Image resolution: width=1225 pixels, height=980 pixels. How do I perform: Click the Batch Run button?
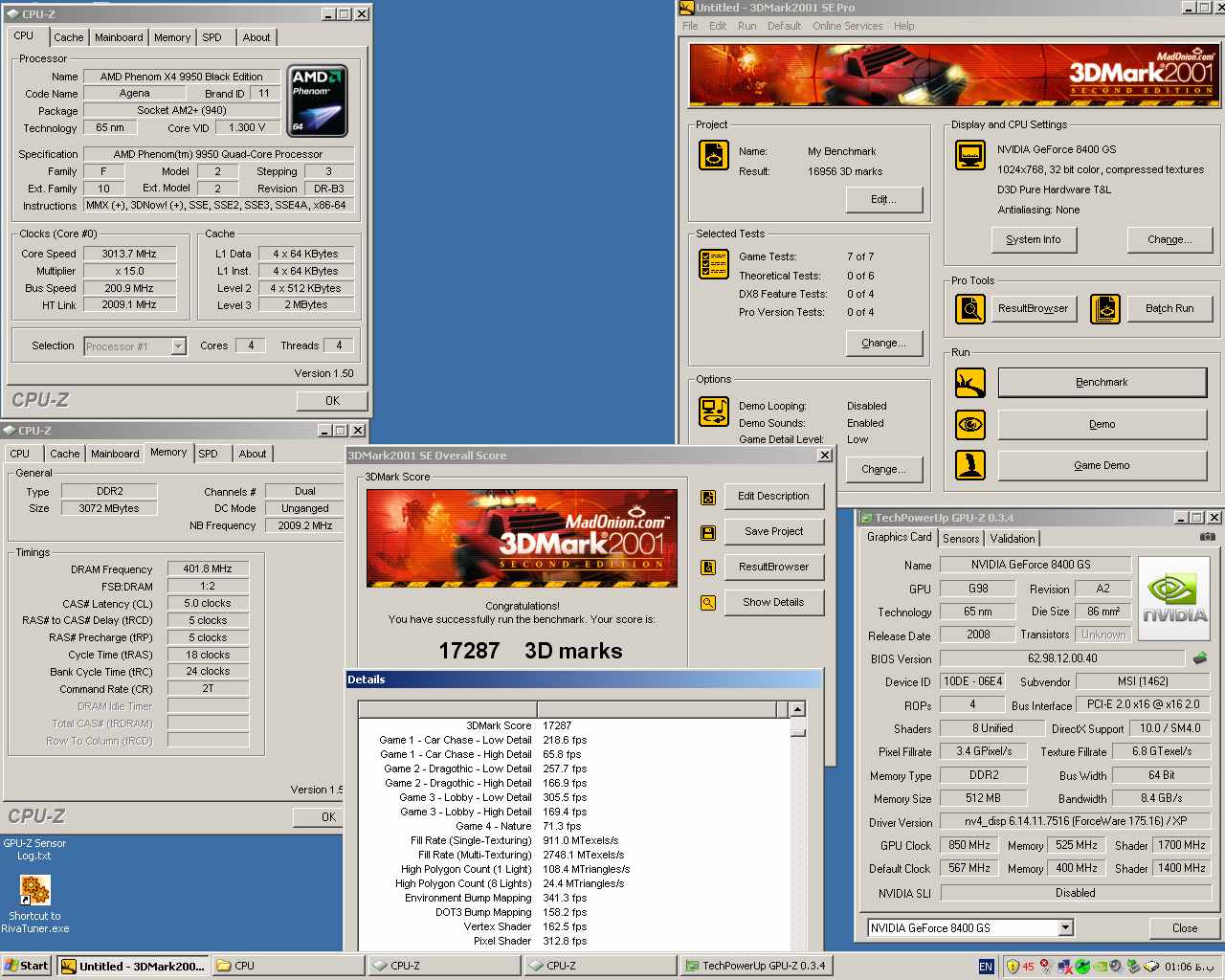coord(1169,308)
